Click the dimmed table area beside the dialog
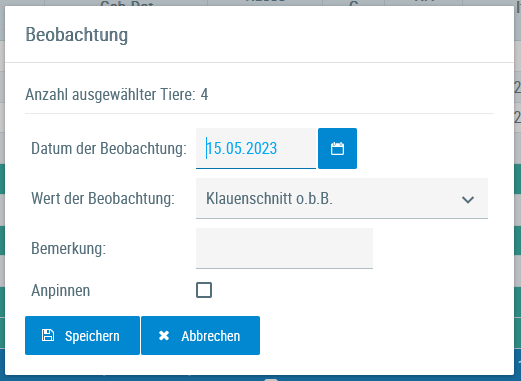Viewport: 521px width, 381px height. click(x=518, y=200)
